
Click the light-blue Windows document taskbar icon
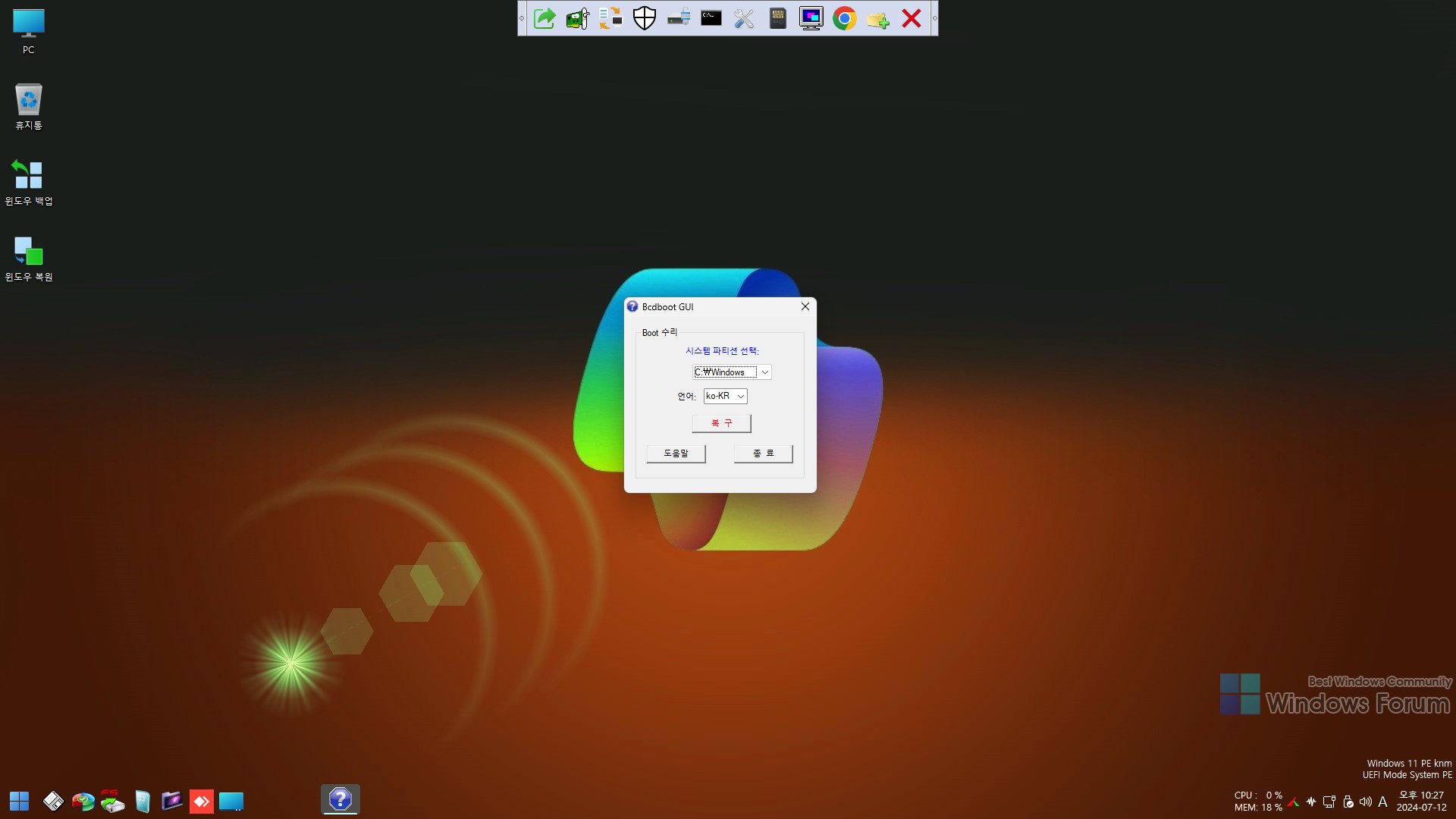(143, 801)
